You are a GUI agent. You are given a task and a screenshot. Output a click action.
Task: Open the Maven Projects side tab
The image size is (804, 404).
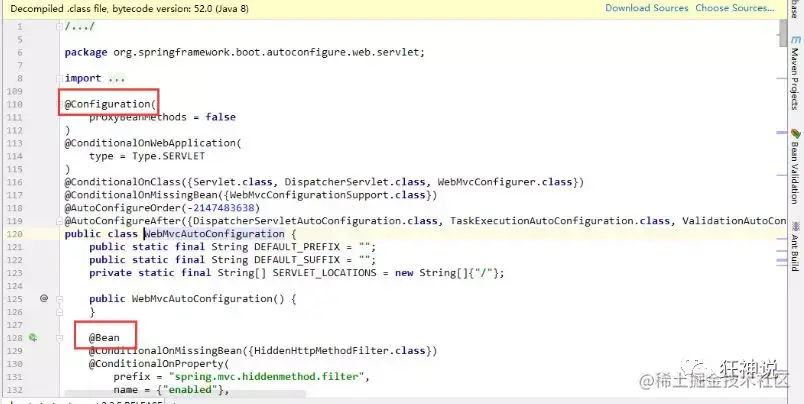coord(795,78)
